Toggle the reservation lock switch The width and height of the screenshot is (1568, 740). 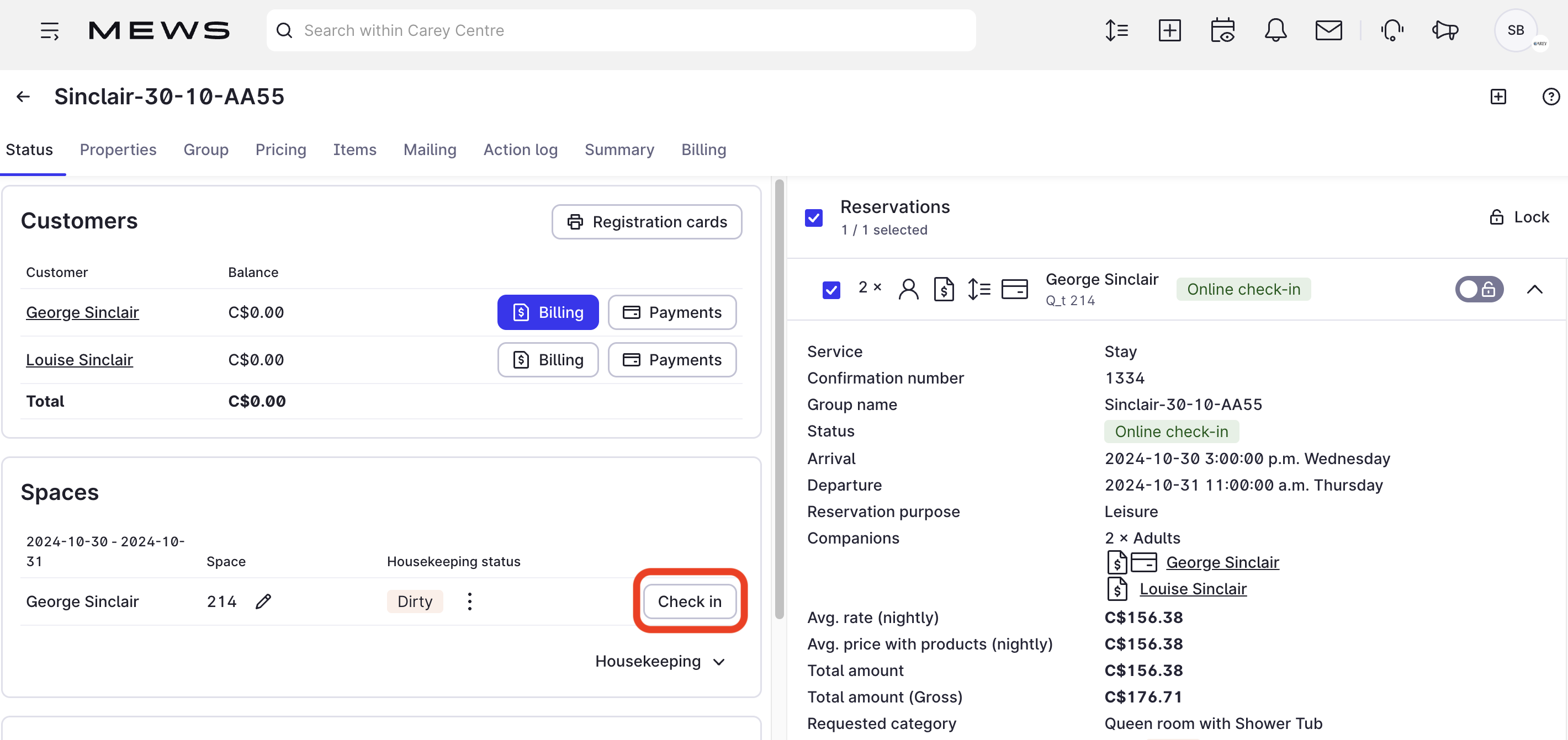pyautogui.click(x=1479, y=290)
